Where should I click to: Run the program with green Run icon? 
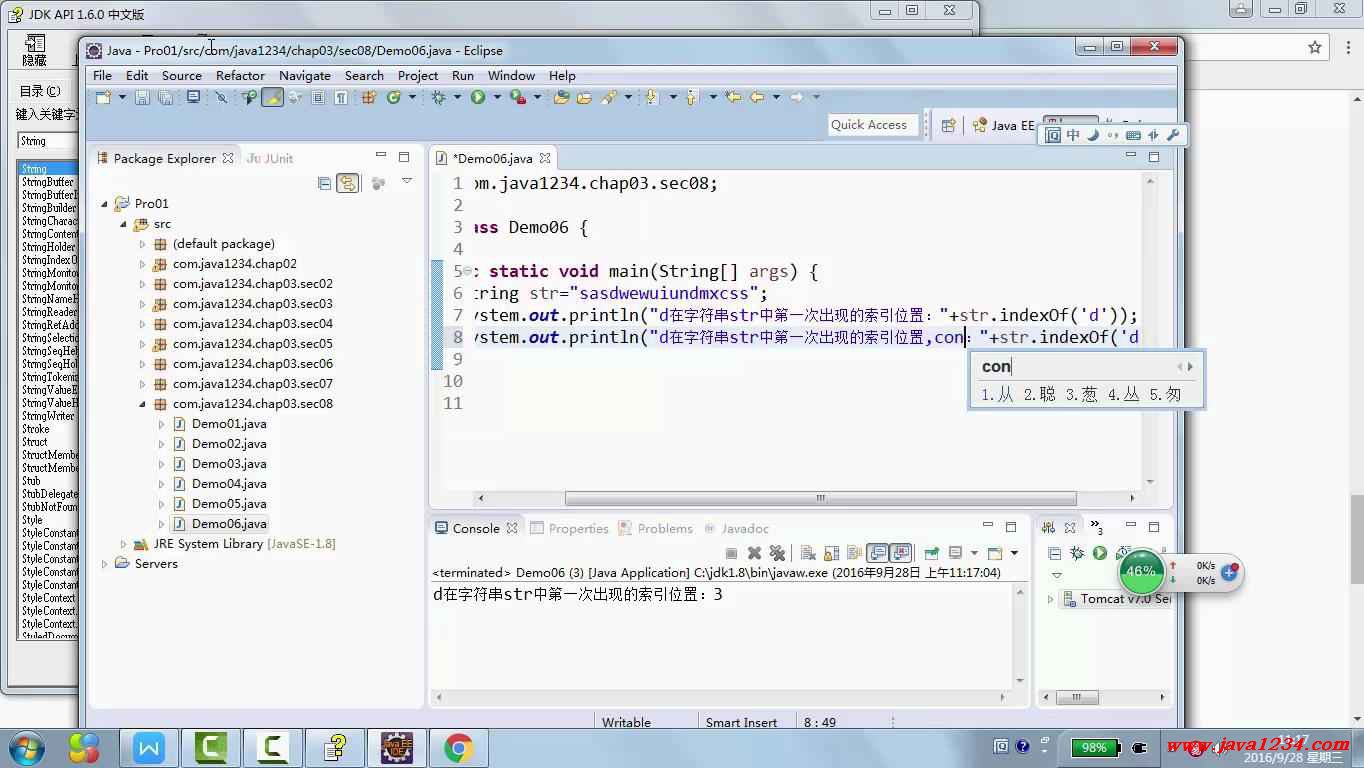point(478,97)
